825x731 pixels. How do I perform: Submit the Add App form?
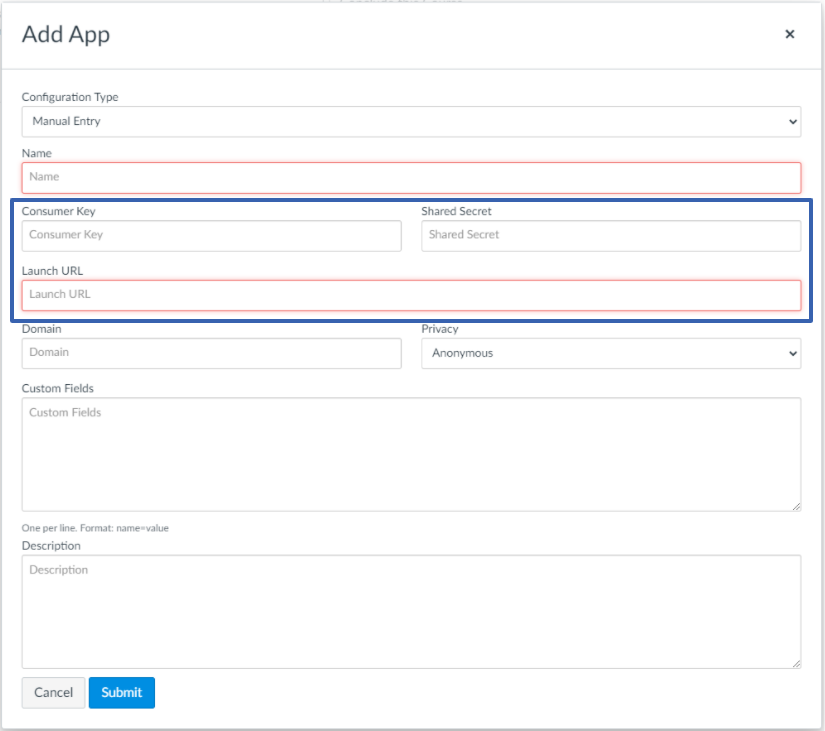[x=122, y=693]
